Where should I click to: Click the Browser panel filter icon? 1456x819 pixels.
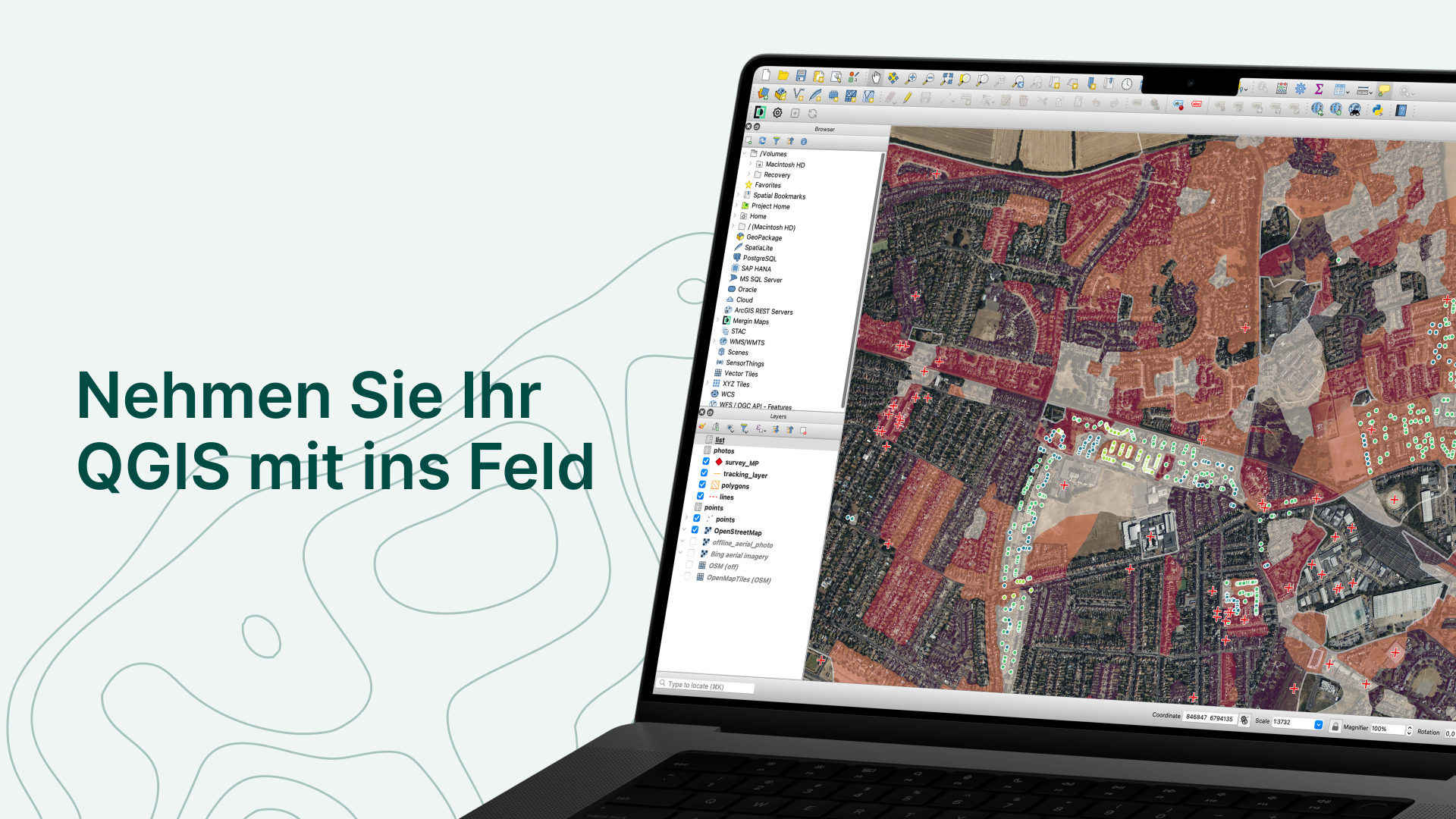pos(776,141)
